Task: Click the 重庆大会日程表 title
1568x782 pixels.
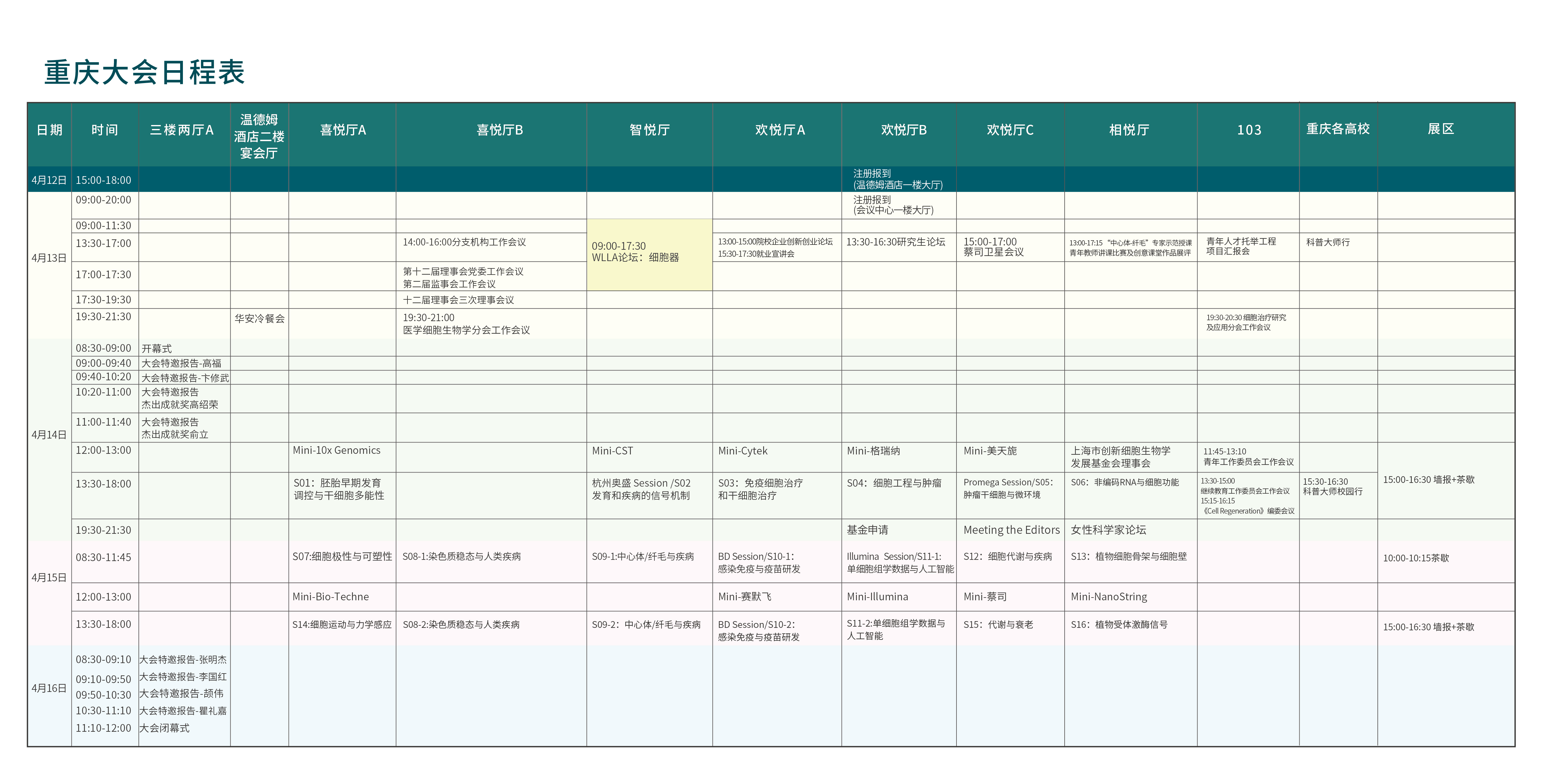Action: coord(144,73)
